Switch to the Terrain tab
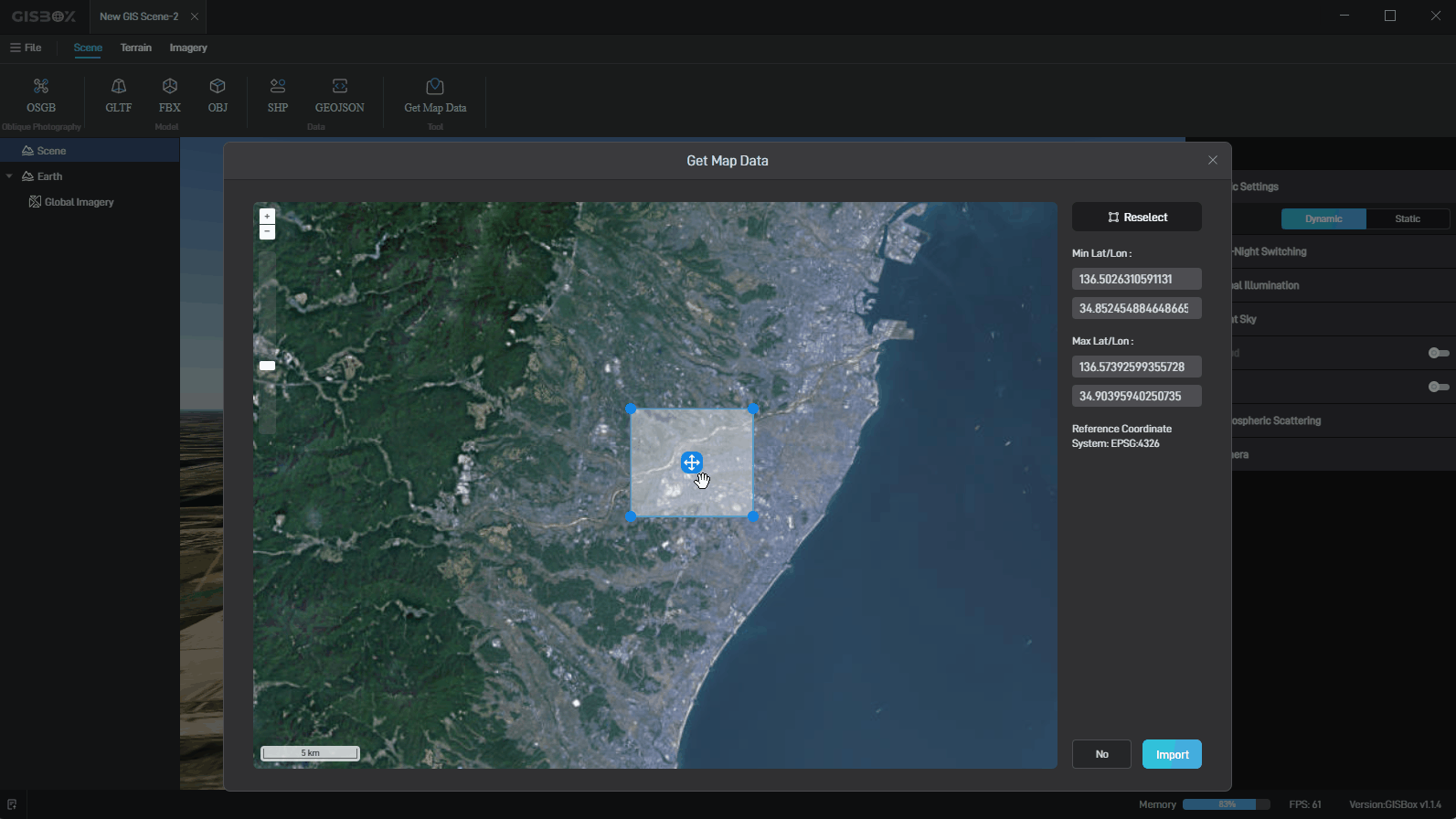This screenshot has height=819, width=1456. pyautogui.click(x=136, y=48)
